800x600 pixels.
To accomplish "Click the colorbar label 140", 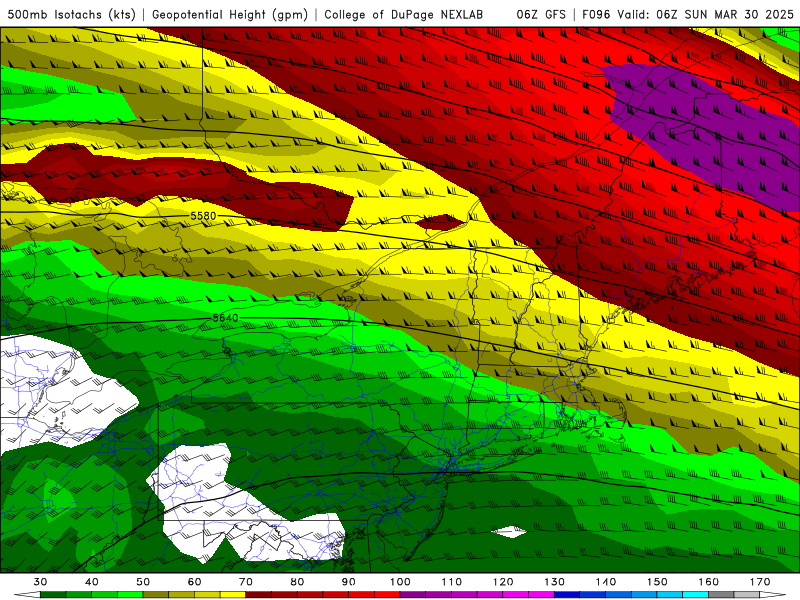I will coord(606,582).
